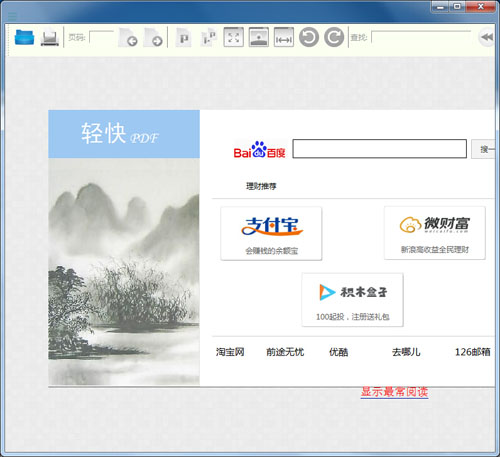Image resolution: width=500 pixels, height=457 pixels.
Task: Open the 淘宝网 link
Action: [x=230, y=352]
